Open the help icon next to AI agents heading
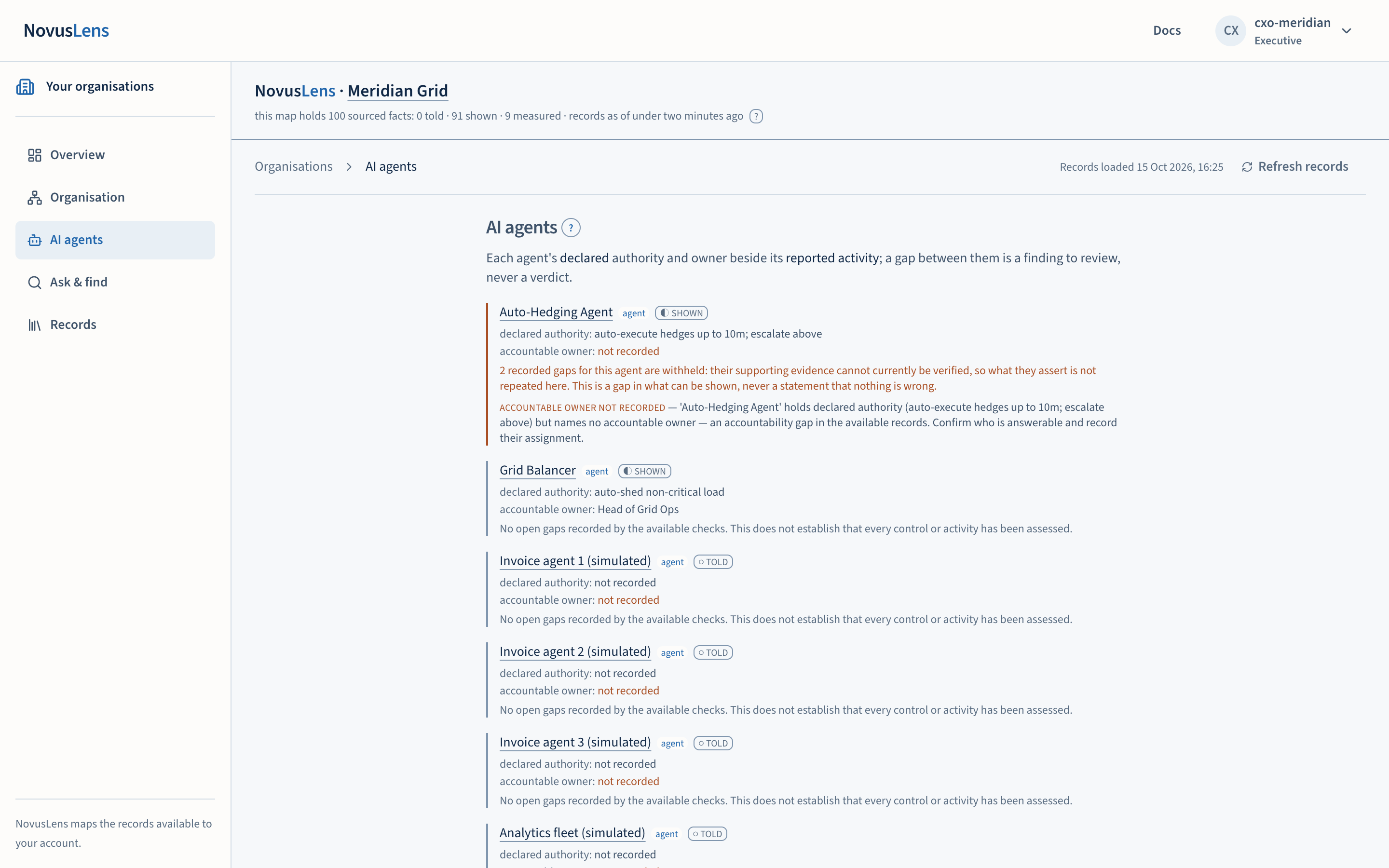Image resolution: width=1389 pixels, height=868 pixels. (x=571, y=228)
